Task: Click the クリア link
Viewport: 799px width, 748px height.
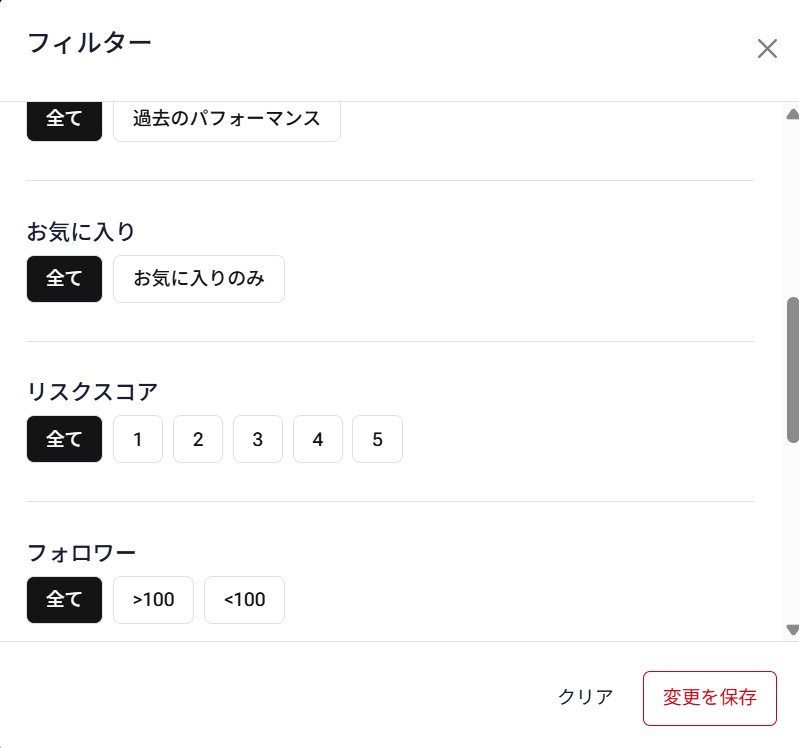Action: tap(586, 698)
